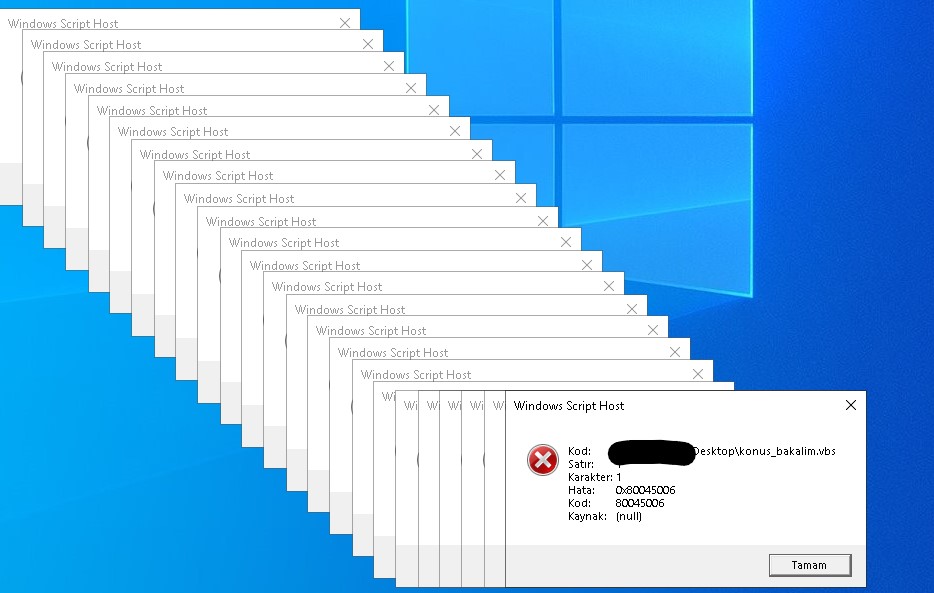The width and height of the screenshot is (934, 593).
Task: Click the Kaynak: (null) line
Action: (x=605, y=516)
